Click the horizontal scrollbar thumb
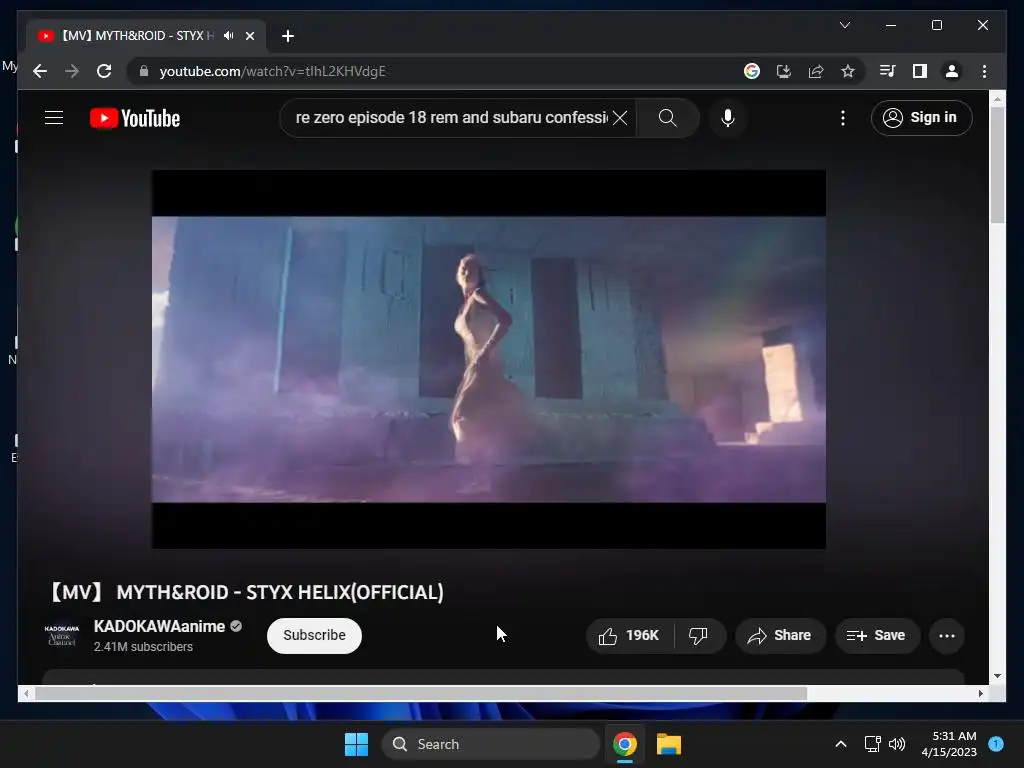The height and width of the screenshot is (768, 1024). (x=421, y=694)
